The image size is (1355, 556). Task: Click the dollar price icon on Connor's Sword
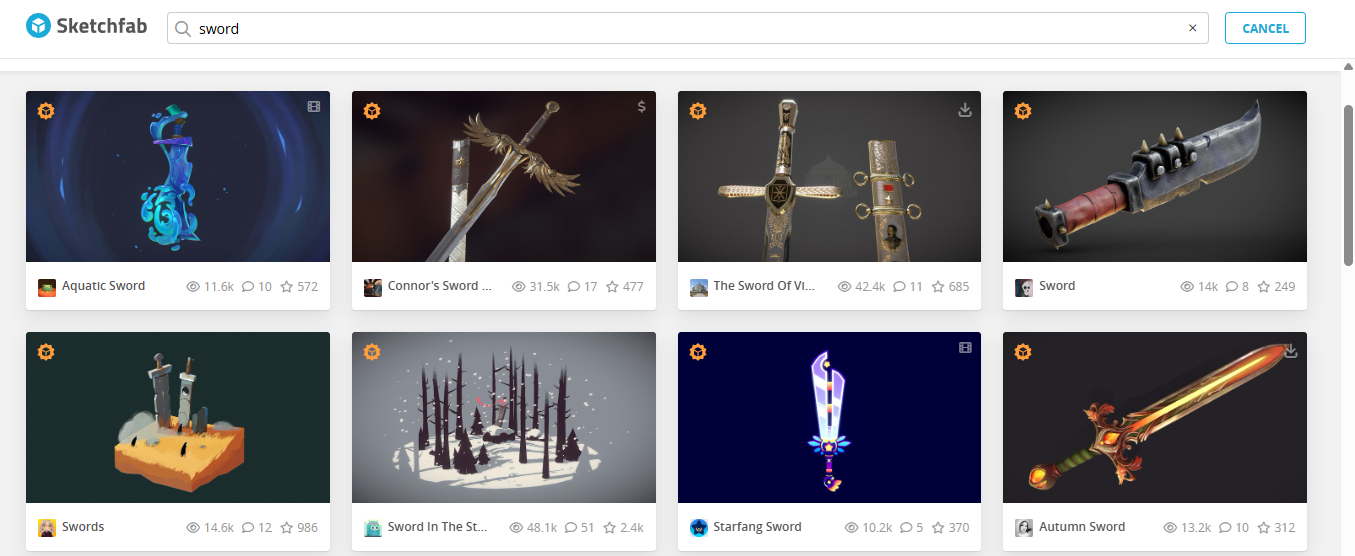click(x=641, y=107)
